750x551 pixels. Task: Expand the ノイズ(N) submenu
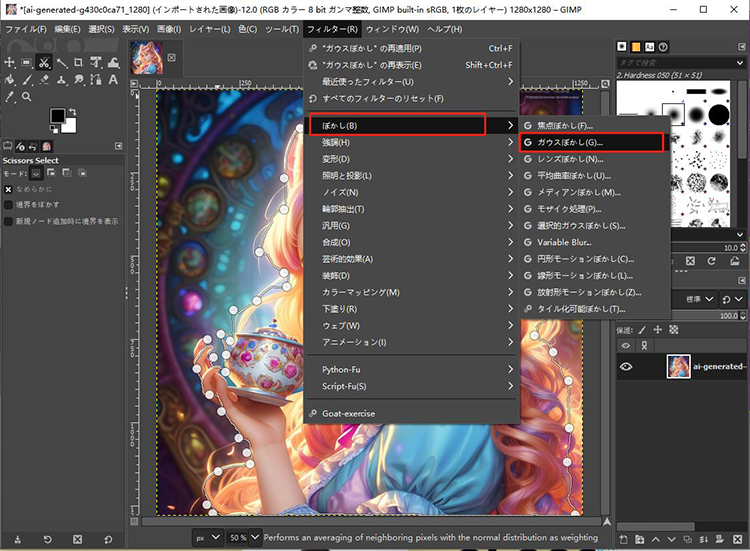tap(411, 192)
